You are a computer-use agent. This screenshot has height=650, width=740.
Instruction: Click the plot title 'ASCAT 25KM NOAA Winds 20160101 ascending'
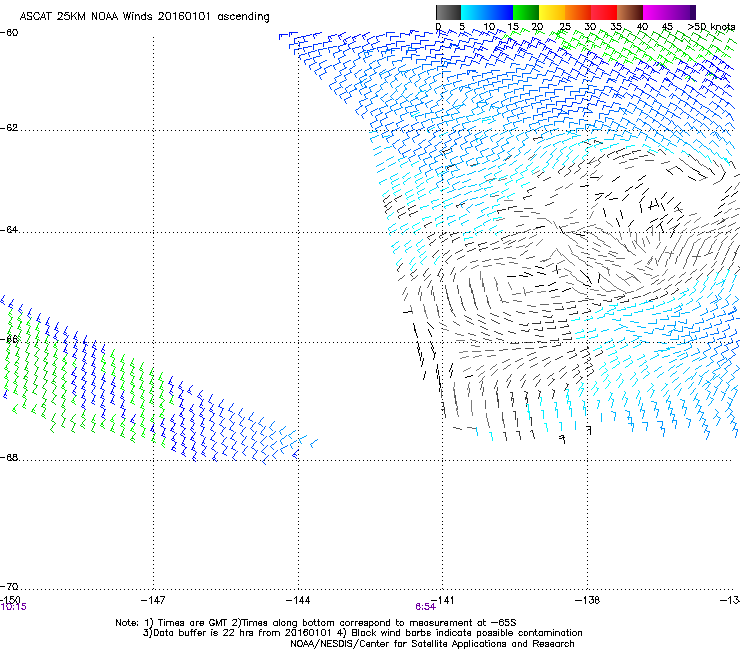pyautogui.click(x=144, y=17)
